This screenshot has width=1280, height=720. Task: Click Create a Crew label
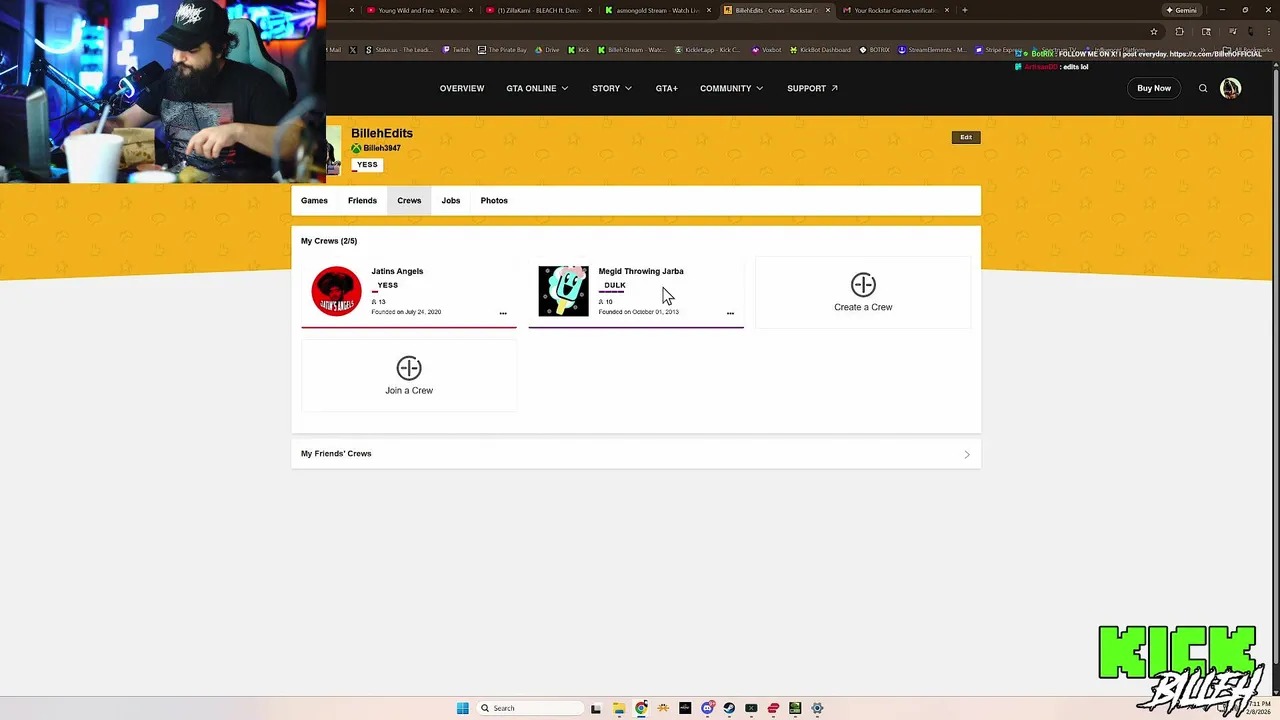(863, 307)
